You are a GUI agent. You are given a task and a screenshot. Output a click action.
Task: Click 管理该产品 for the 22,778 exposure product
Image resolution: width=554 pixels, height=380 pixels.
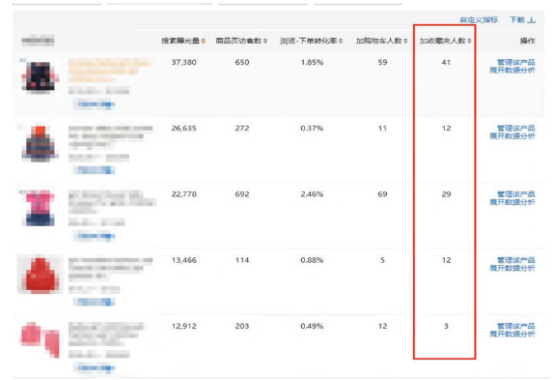516,194
